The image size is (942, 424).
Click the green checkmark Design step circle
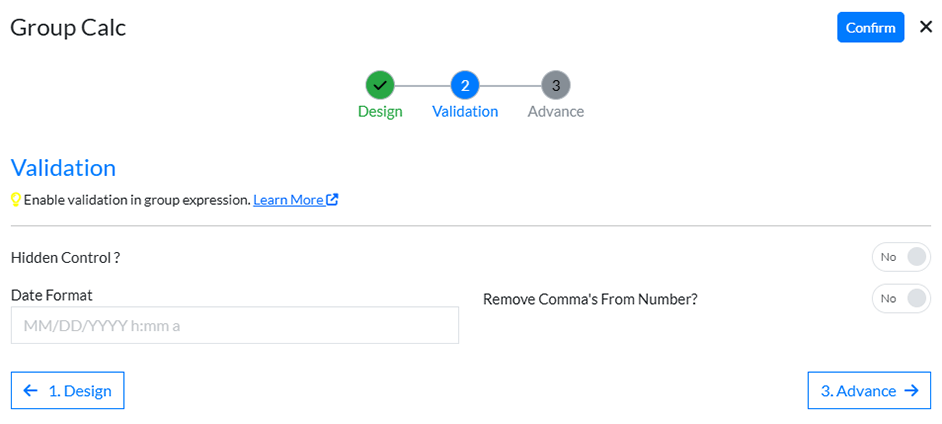pos(380,85)
